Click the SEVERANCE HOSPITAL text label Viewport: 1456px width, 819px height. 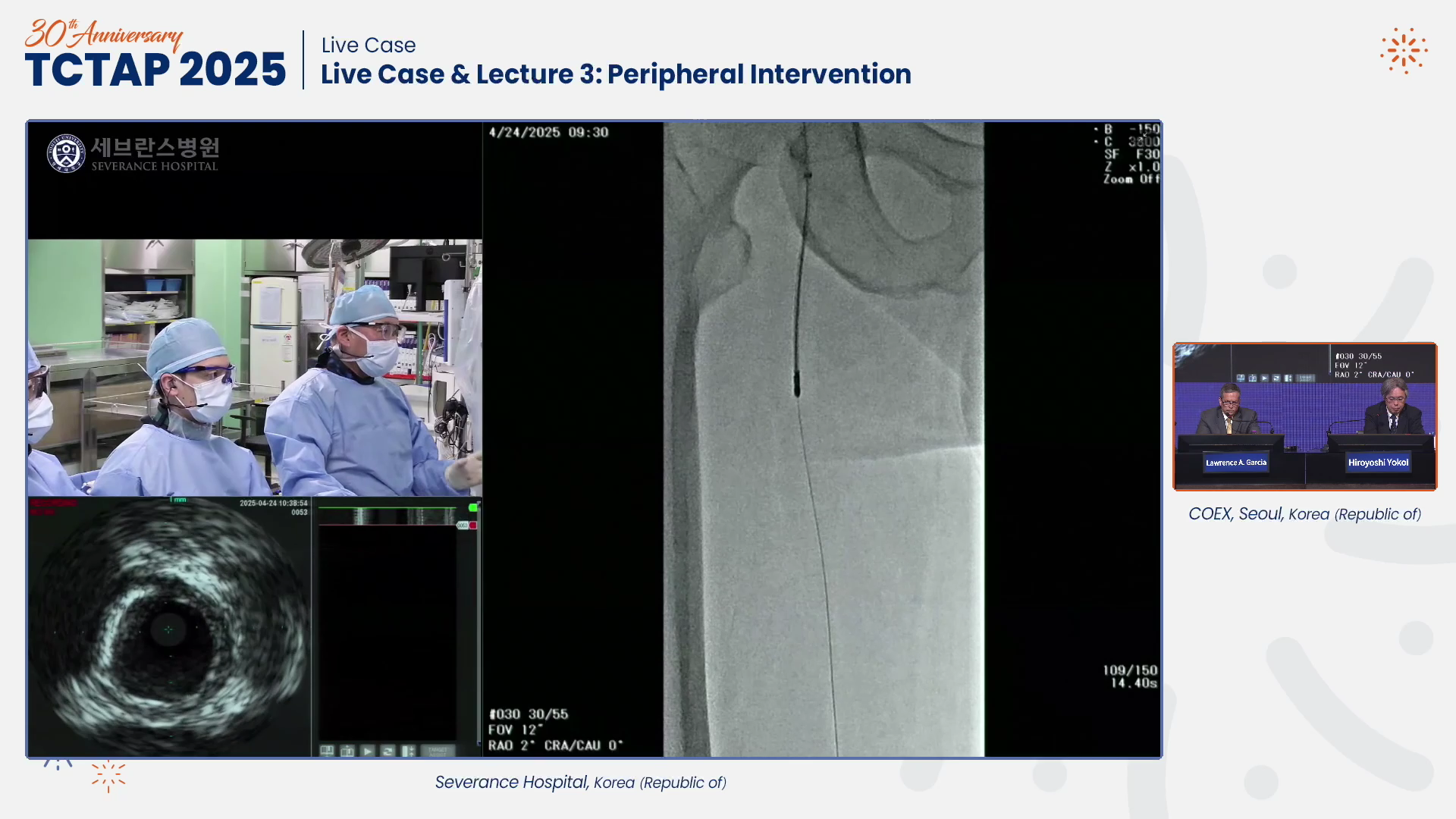pos(155,166)
